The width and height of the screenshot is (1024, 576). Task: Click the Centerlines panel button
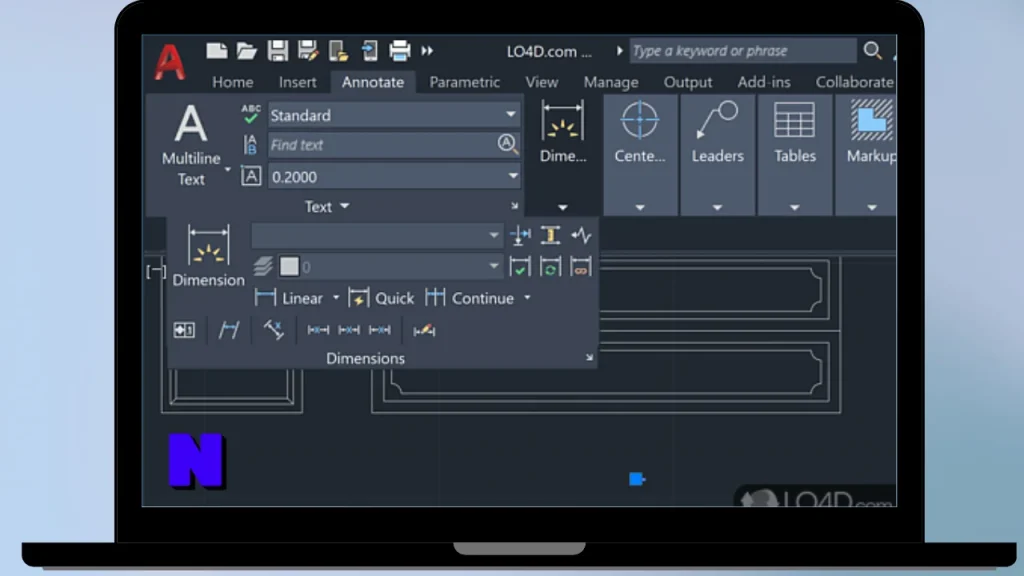[639, 133]
